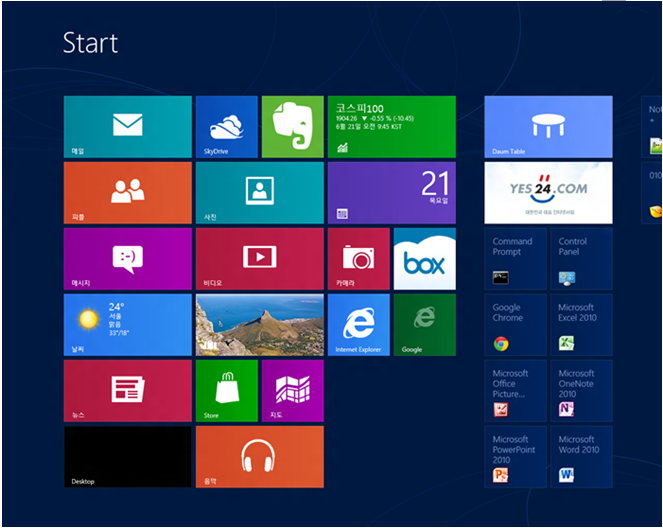Screen dimensions: 663x528
Task: Launch Microsoft Excel 2010 tile
Action: [x=581, y=324]
